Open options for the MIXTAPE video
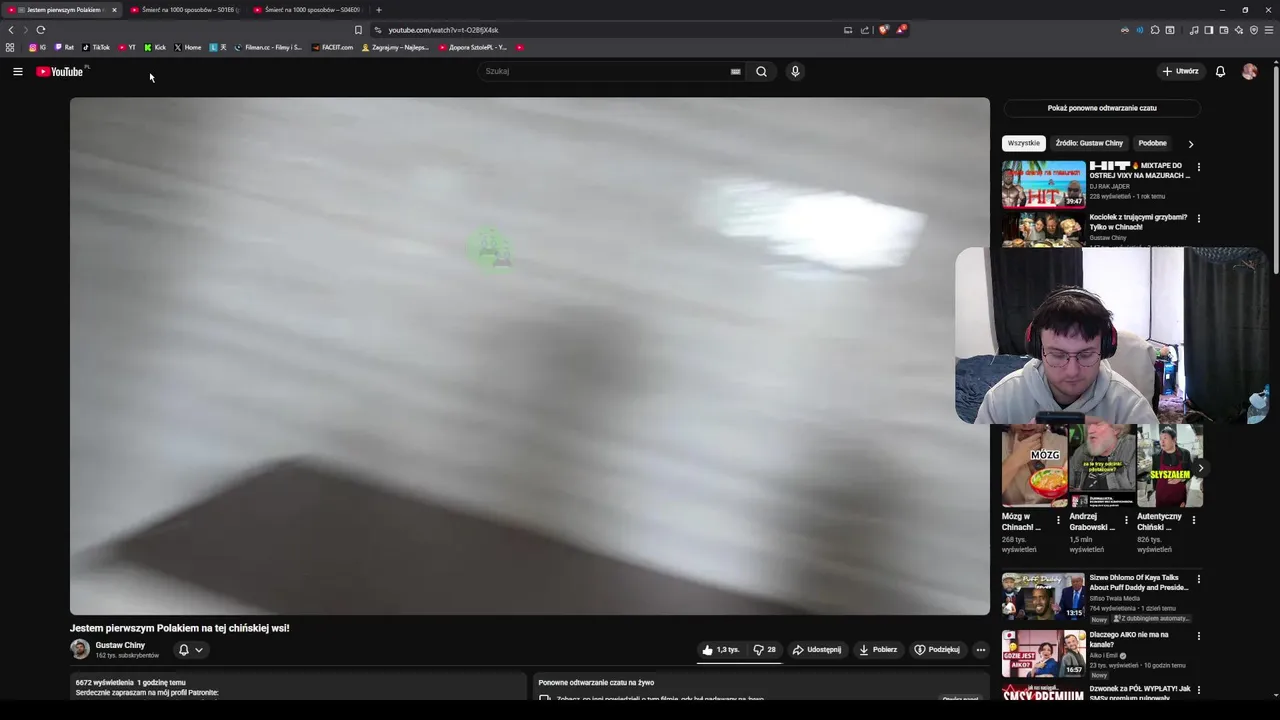The image size is (1280, 720). pos(1198,167)
